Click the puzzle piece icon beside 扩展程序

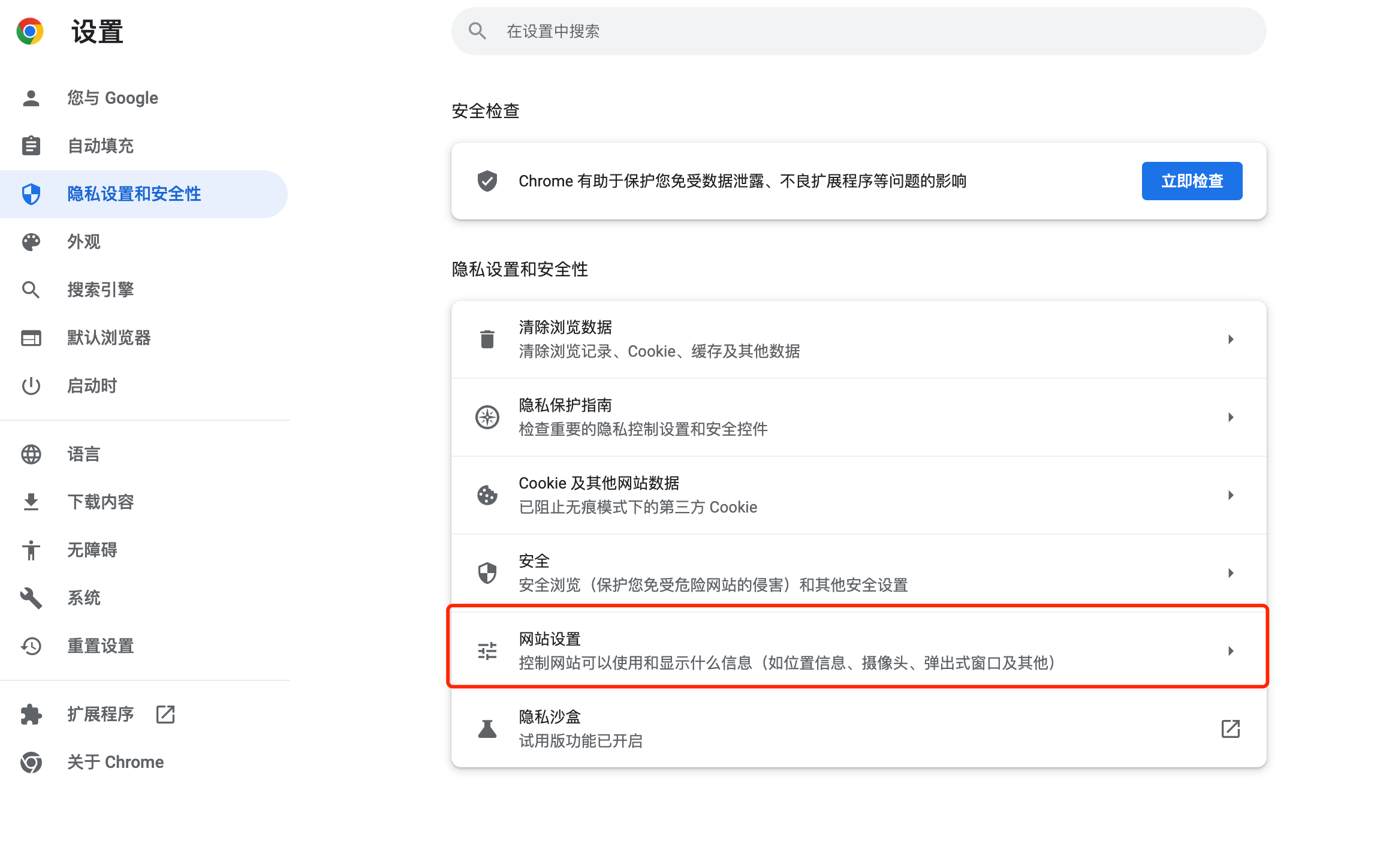(x=31, y=714)
